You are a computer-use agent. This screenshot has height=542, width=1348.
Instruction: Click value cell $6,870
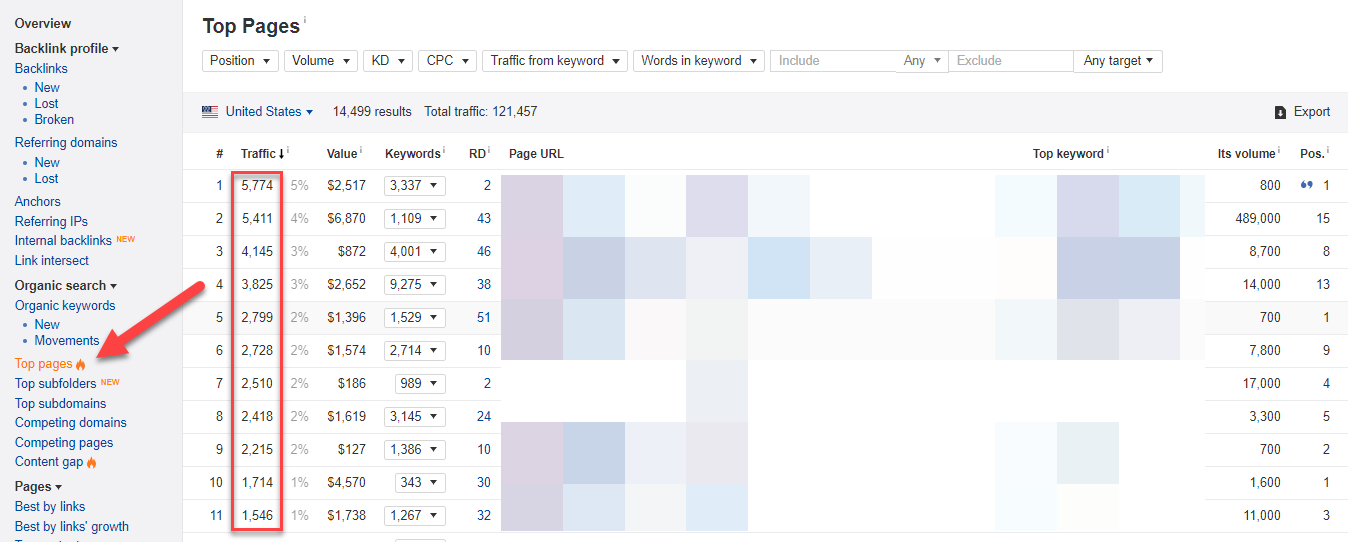[x=347, y=219]
